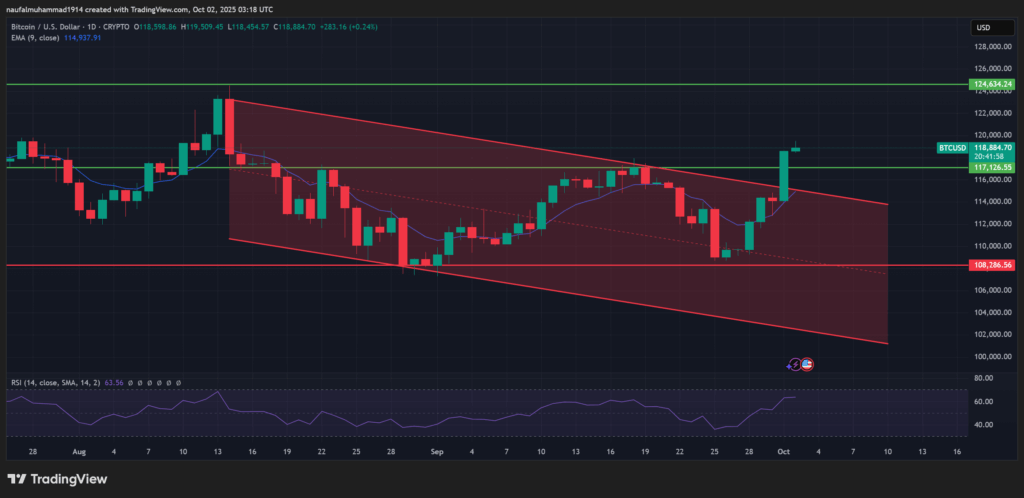The image size is (1024, 498).
Task: Click the 60.00 level on RSI scale
Action: [982, 402]
